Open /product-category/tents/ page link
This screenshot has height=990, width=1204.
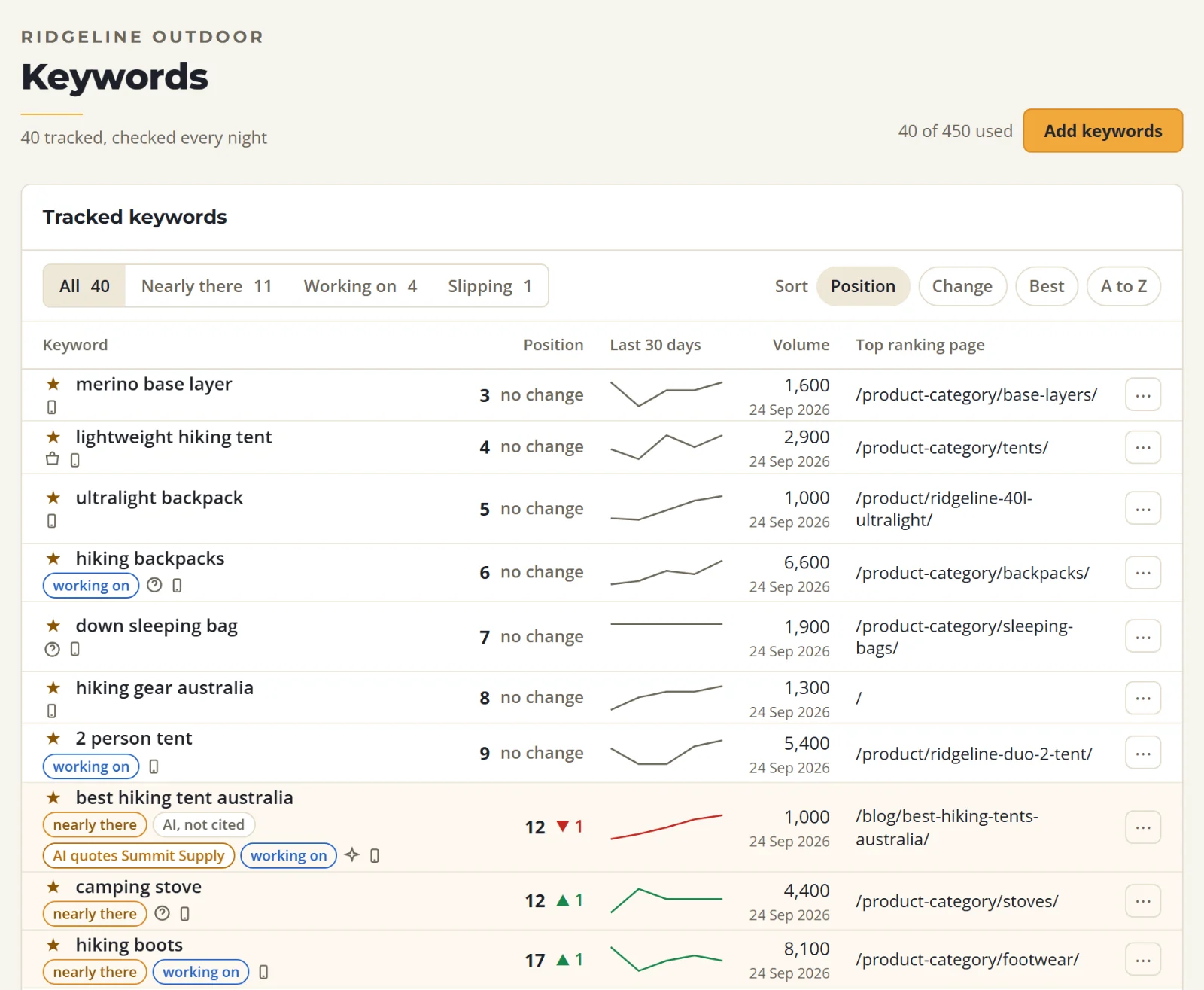tap(952, 448)
